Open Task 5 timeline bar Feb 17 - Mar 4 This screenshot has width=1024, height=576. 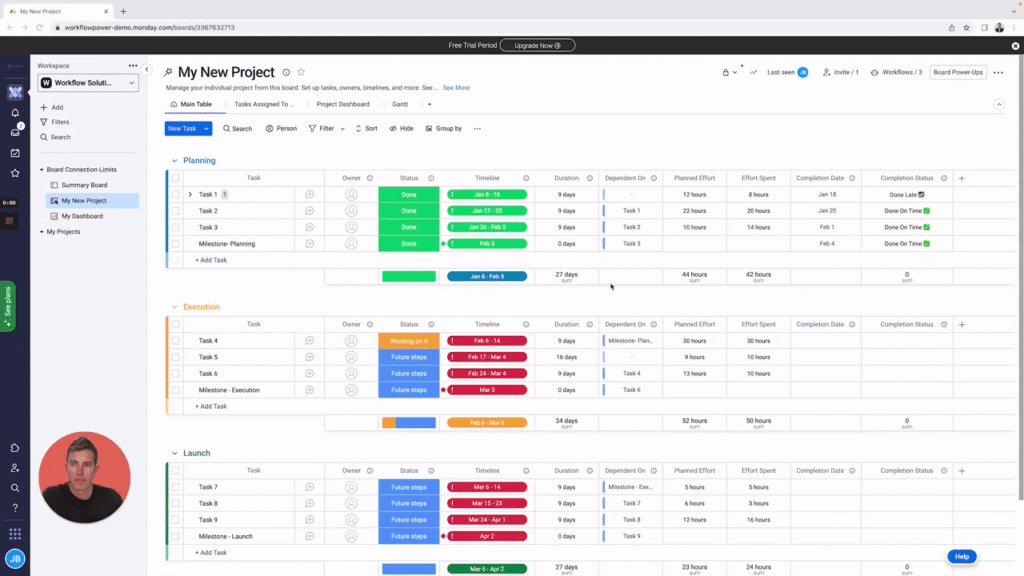(x=487, y=357)
